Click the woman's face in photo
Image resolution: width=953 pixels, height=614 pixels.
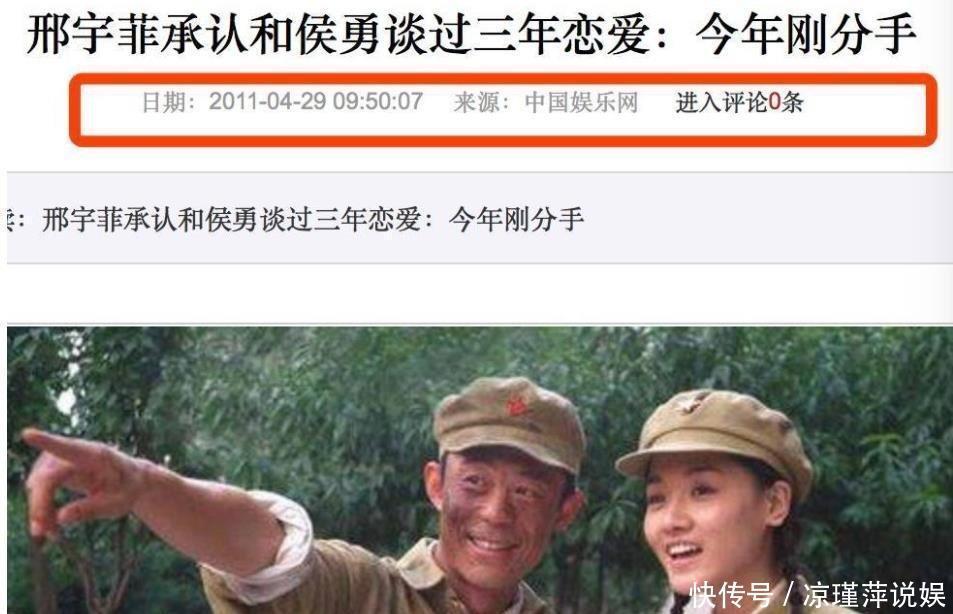(705, 523)
